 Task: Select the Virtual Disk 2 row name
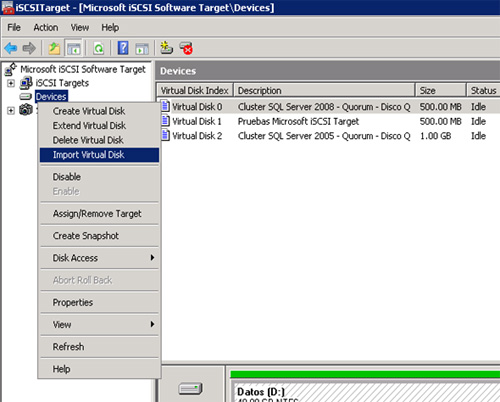197,136
